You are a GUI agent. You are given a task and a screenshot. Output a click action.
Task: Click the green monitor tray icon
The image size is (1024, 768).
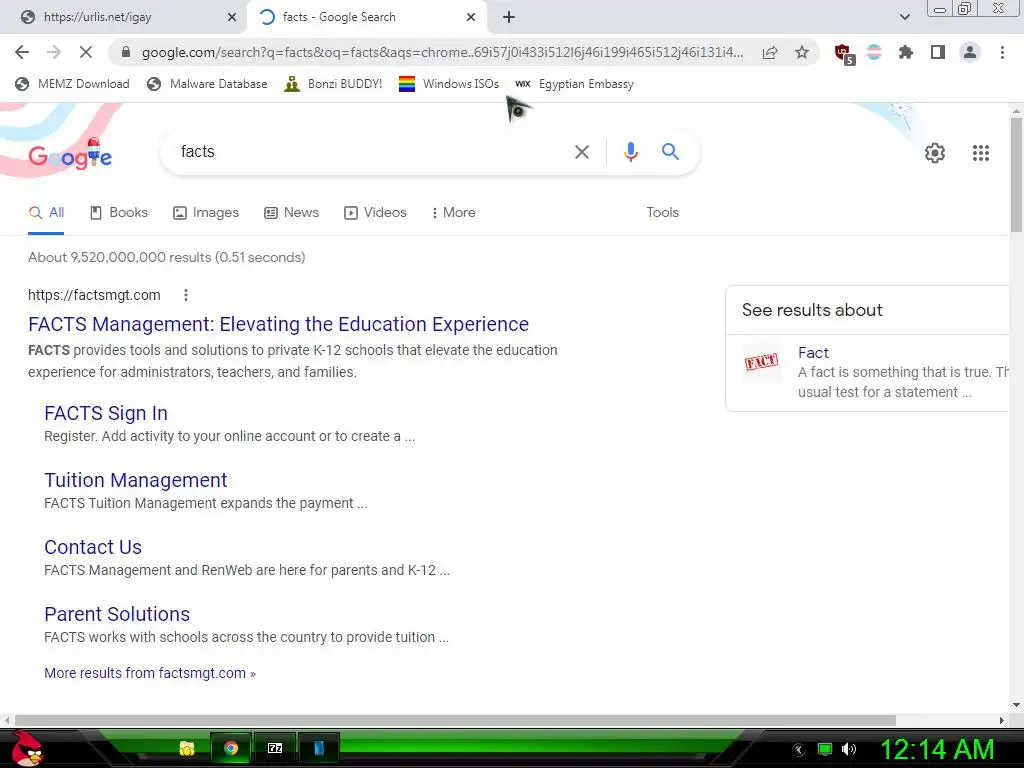[x=825, y=749]
